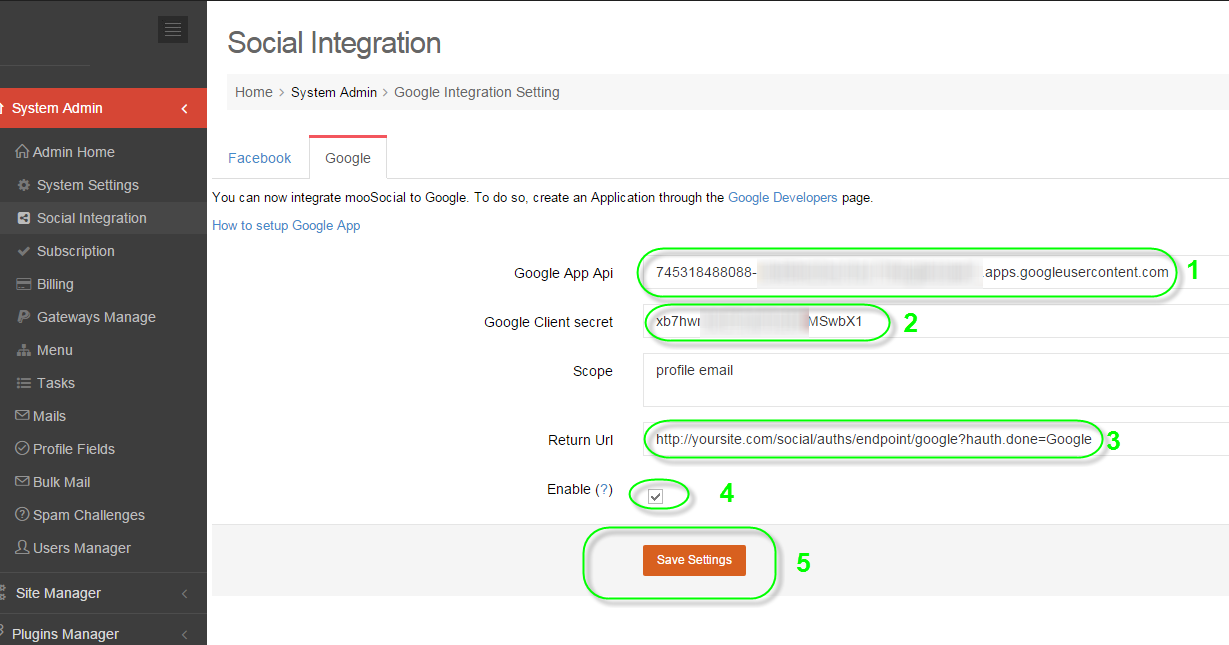Click the Users Manager person icon
This screenshot has width=1229, height=645.
(22, 548)
